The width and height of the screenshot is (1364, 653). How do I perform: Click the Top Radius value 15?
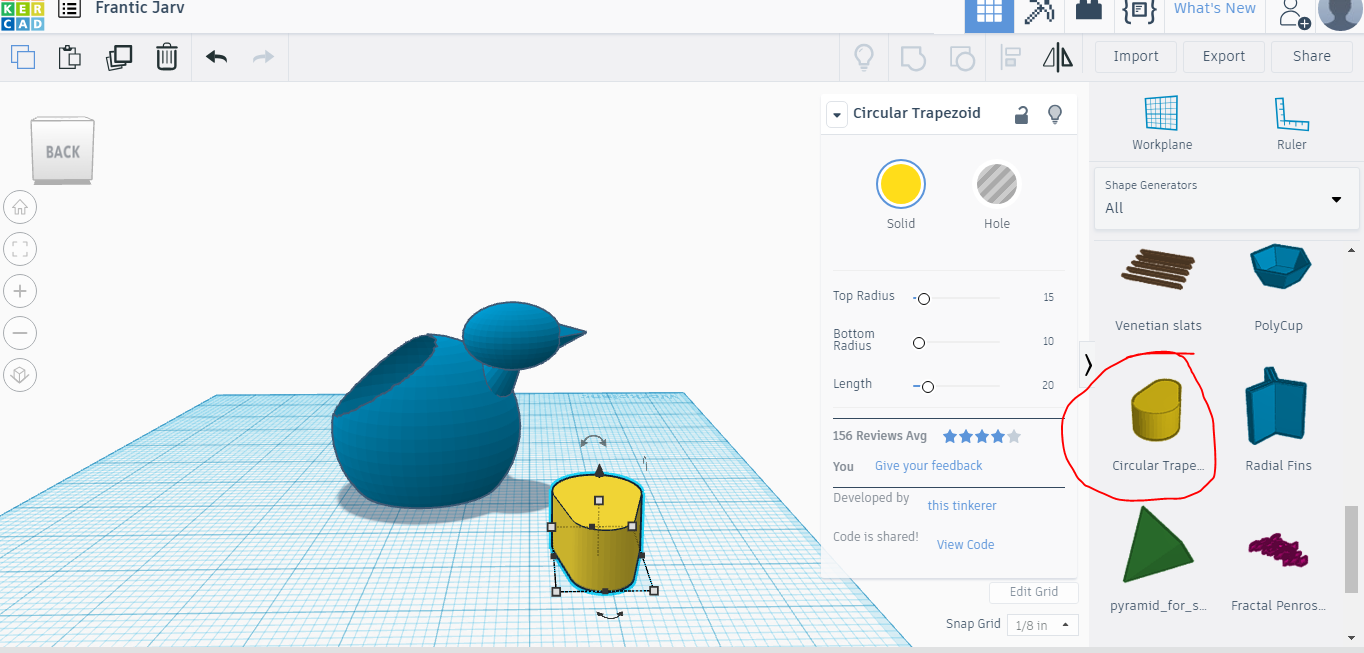click(1048, 298)
